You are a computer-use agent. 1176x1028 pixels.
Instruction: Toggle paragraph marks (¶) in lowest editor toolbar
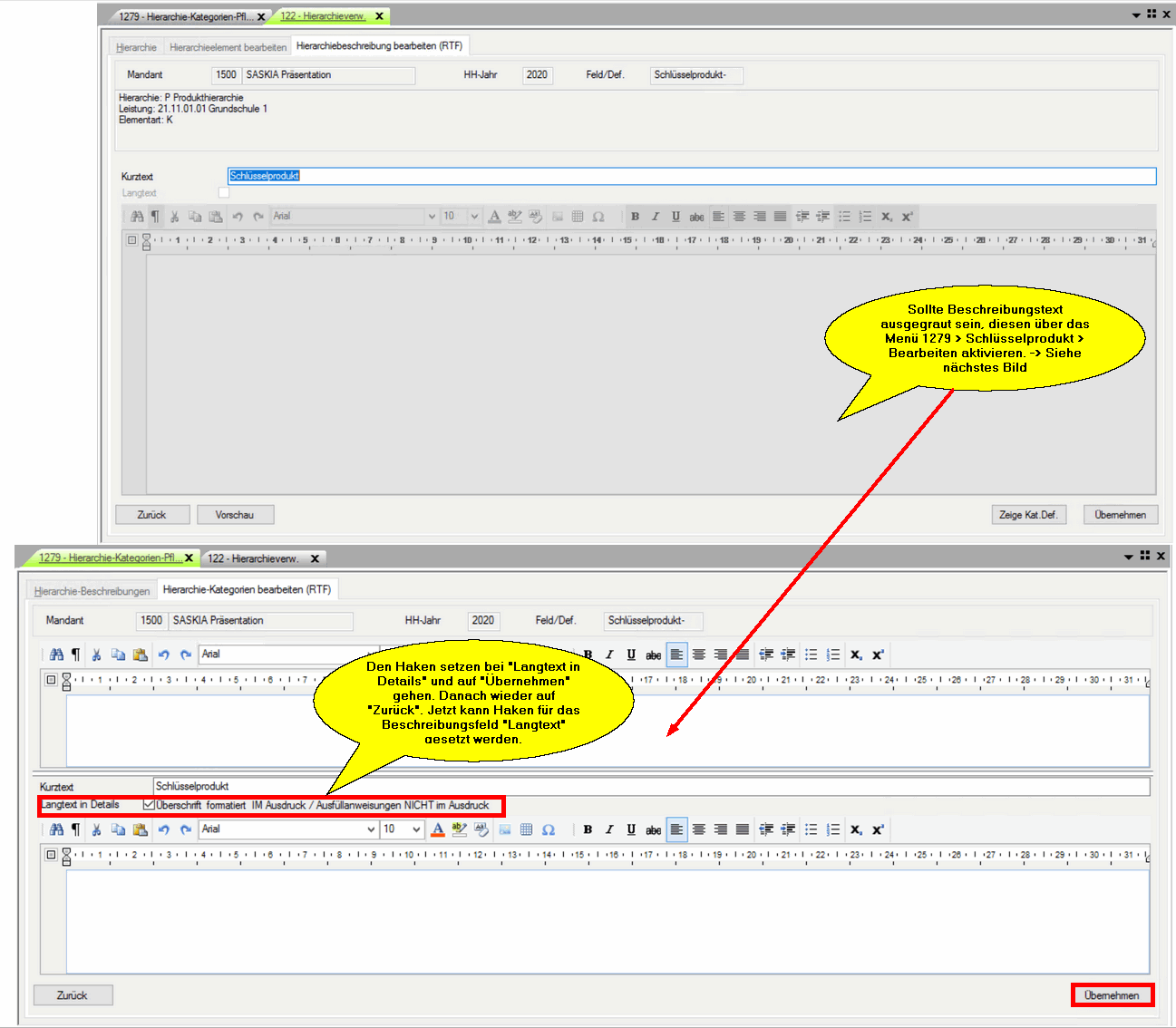76,829
